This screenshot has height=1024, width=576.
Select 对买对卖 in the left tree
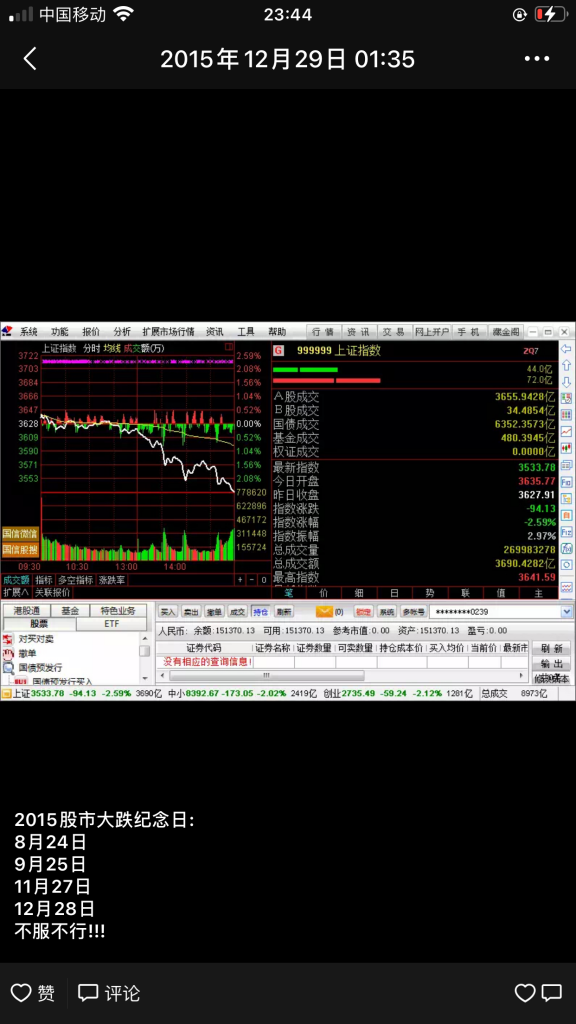click(x=36, y=639)
